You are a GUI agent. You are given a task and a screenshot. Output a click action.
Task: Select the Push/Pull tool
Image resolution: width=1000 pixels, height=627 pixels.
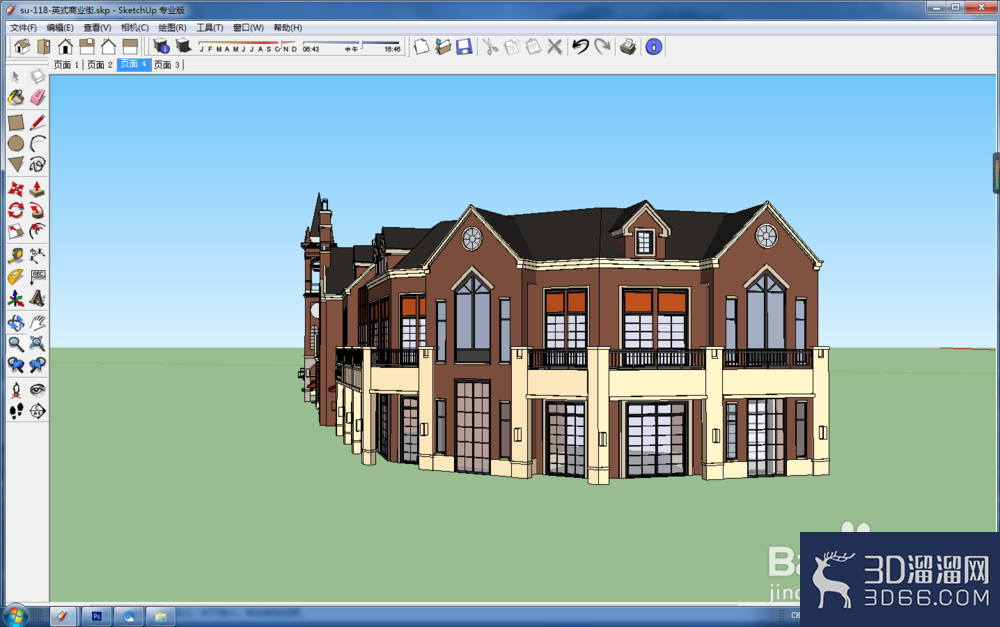click(38, 189)
